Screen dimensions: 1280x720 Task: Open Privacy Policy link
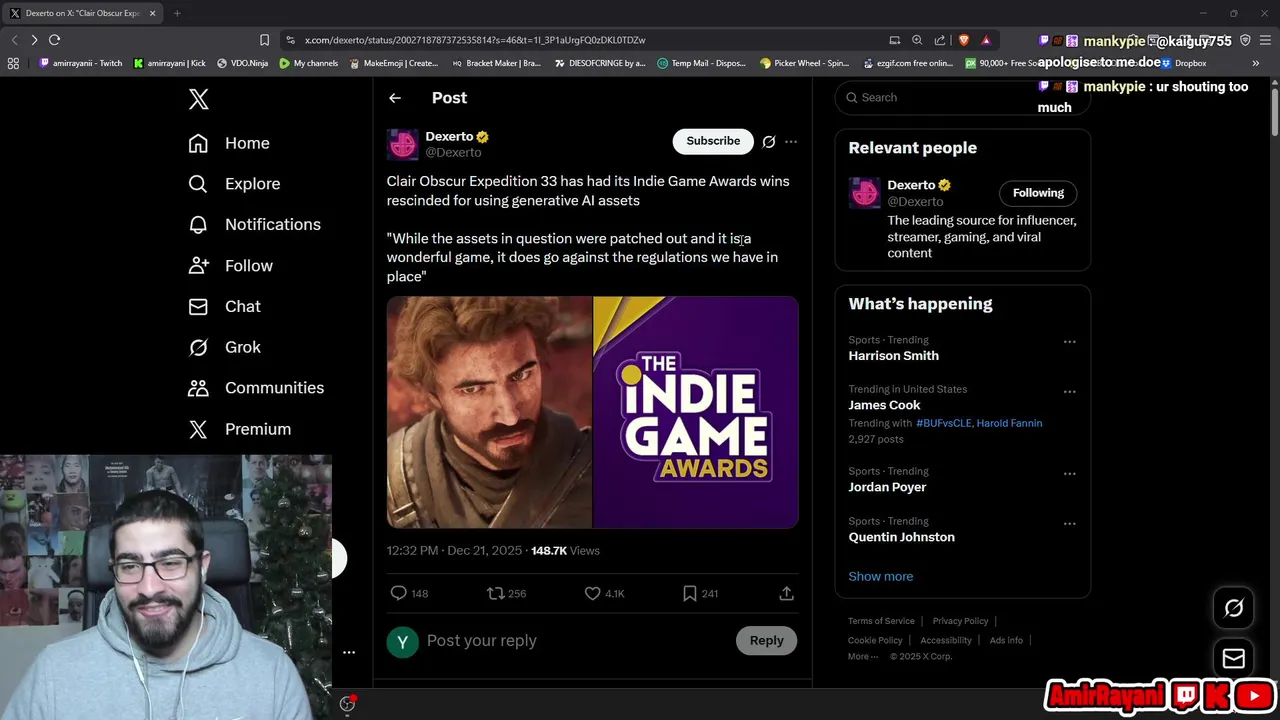pos(960,621)
